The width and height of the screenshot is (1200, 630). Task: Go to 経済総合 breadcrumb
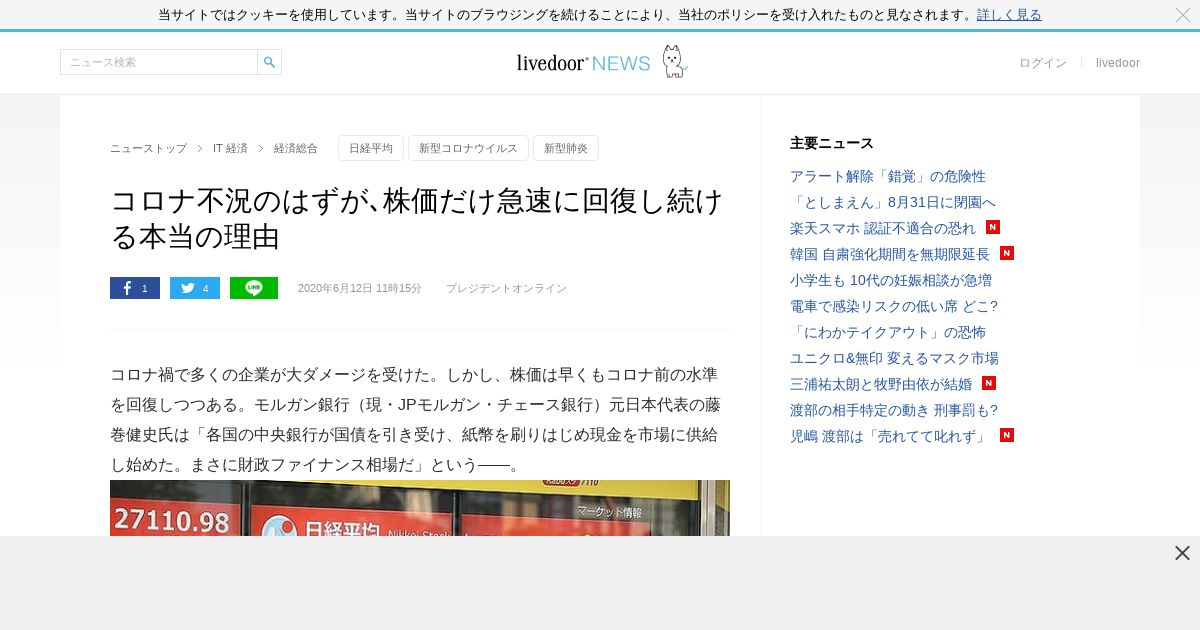296,148
